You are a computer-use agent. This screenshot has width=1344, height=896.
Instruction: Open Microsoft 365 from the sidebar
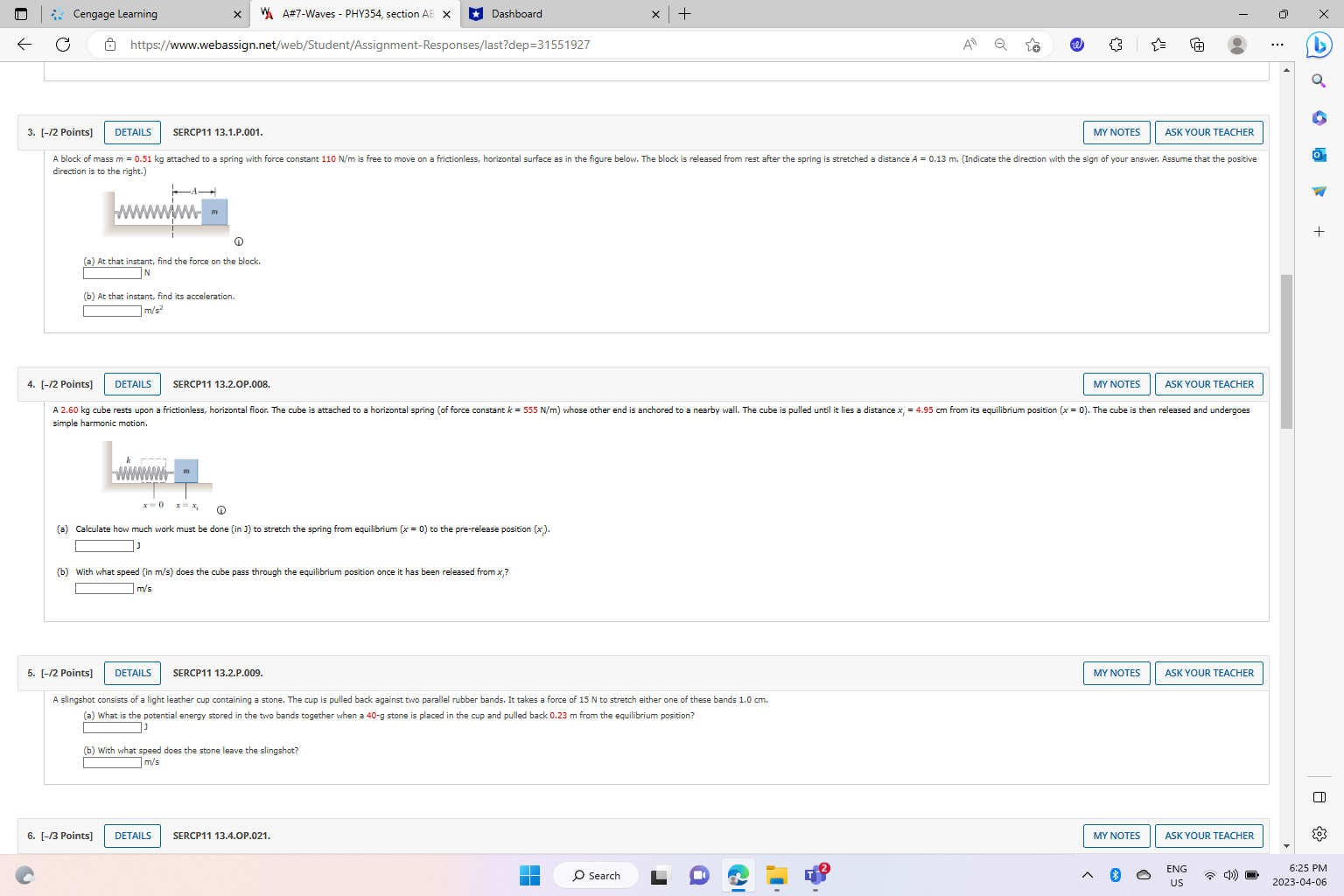click(1319, 119)
